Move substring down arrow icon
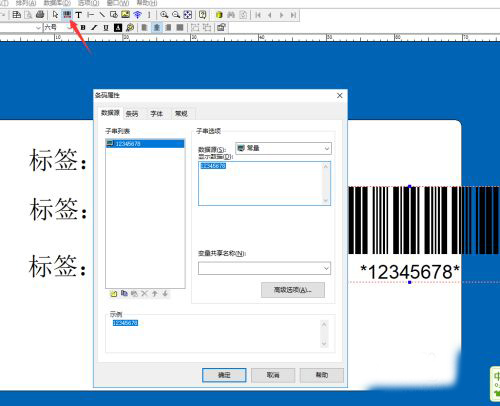The width and height of the screenshot is (500, 406). point(165,294)
